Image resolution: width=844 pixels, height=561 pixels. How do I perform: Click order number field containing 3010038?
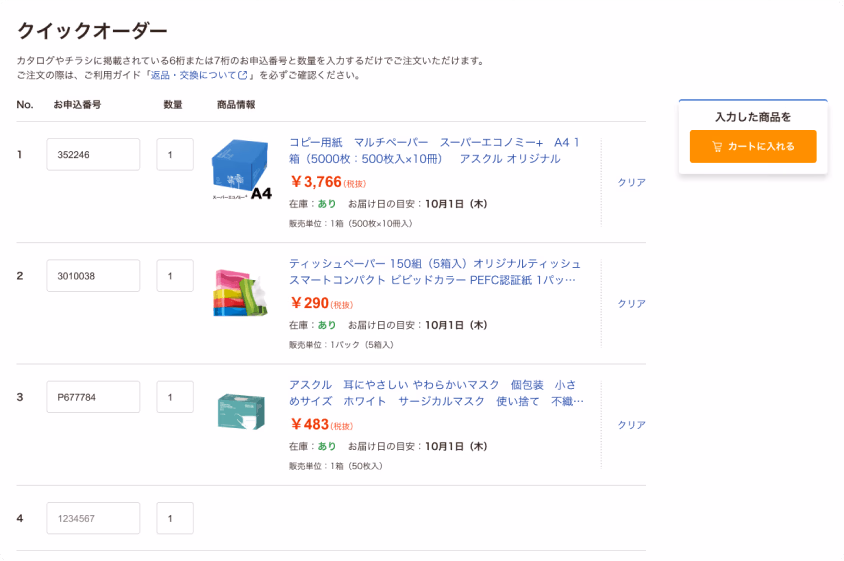tap(93, 276)
